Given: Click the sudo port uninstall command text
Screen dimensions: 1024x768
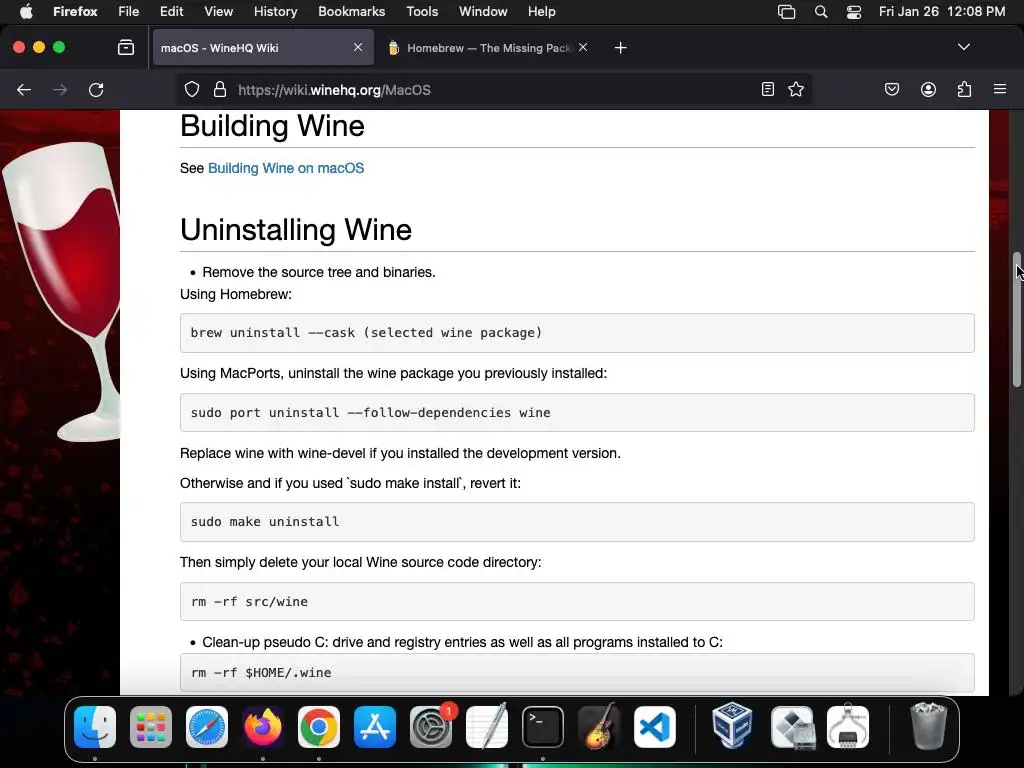Looking at the screenshot, I should [370, 413].
